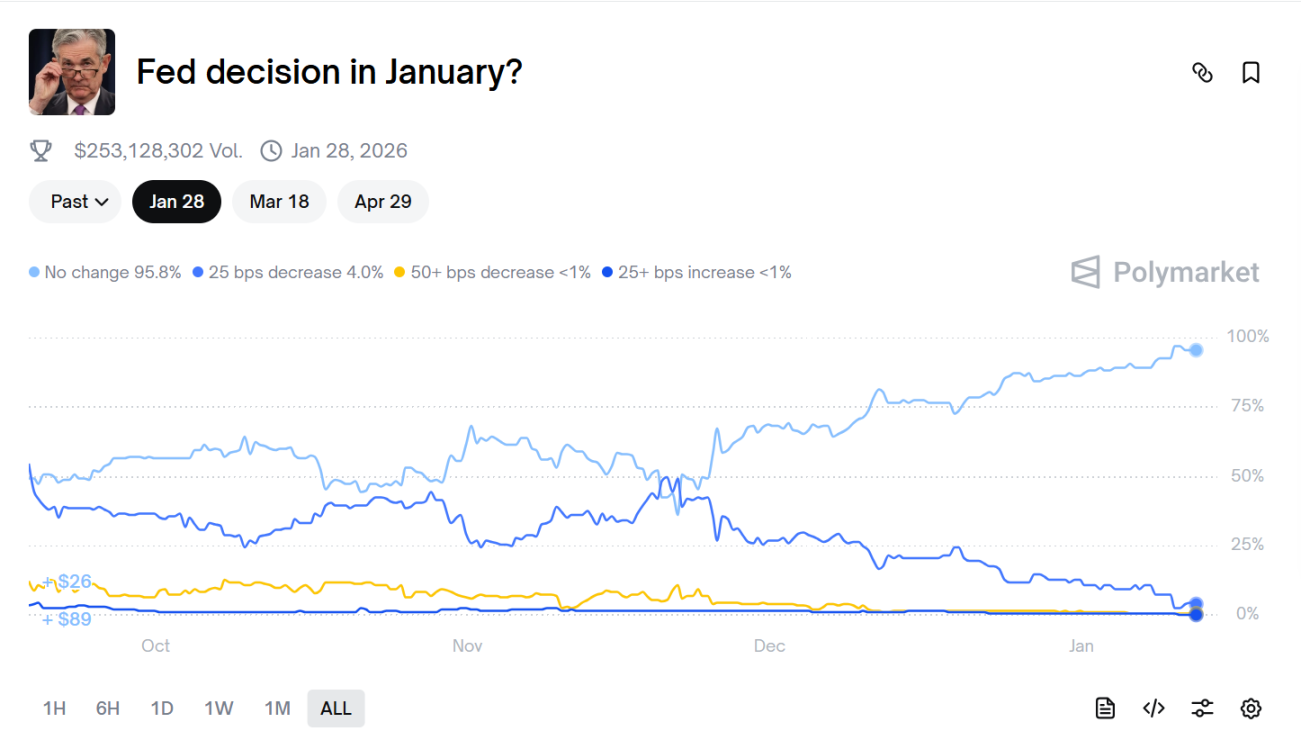Click the embed code icon

coord(1153,708)
